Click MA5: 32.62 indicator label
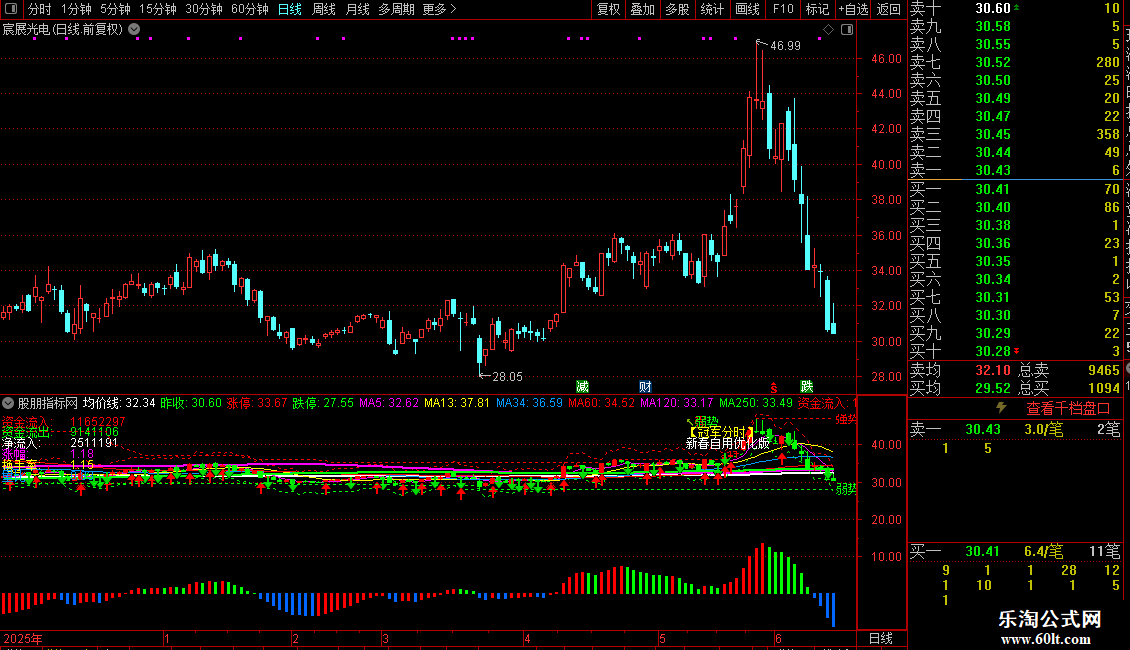Viewport: 1130px width, 650px height. click(x=388, y=403)
